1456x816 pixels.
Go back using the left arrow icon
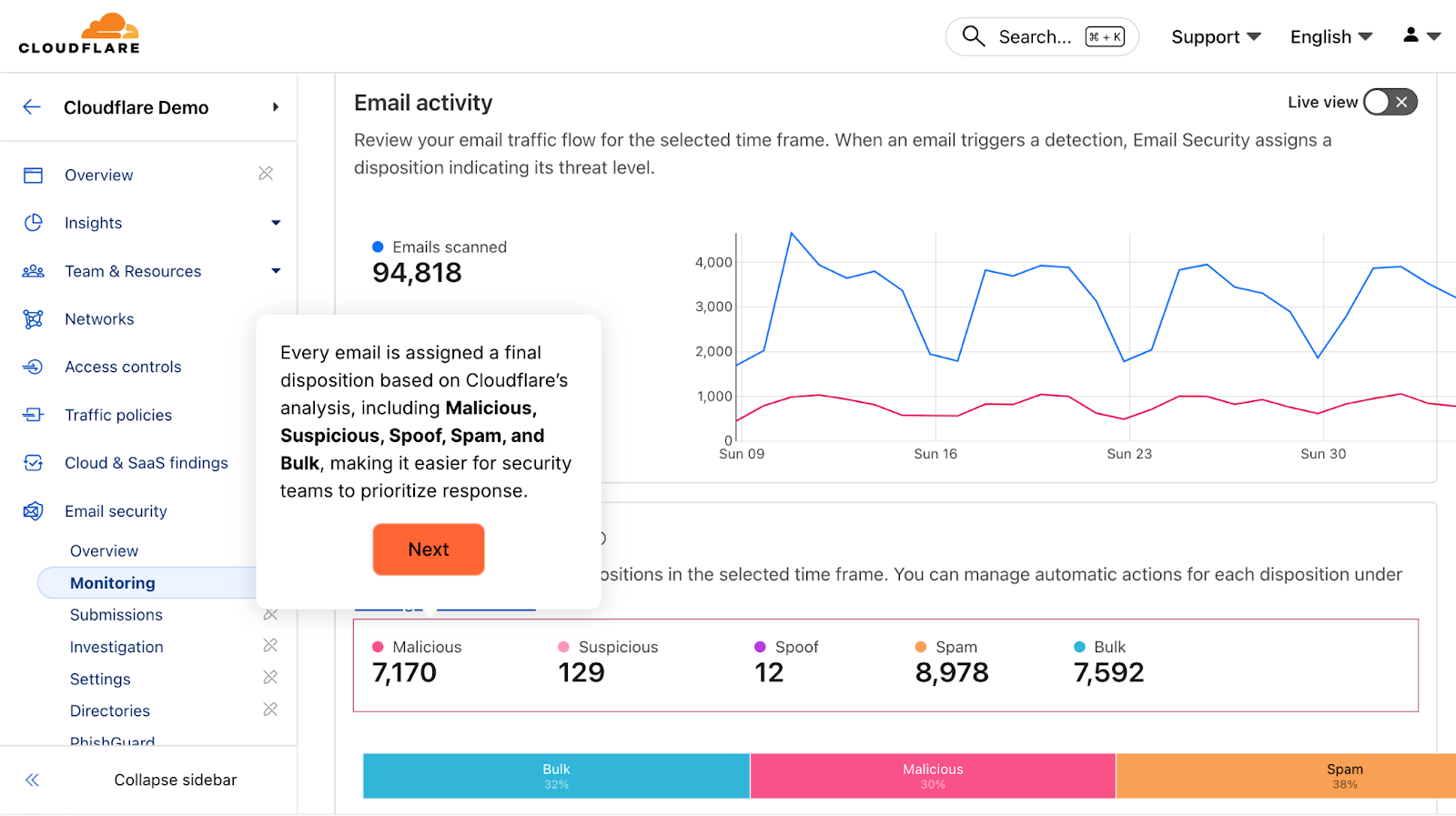point(32,107)
